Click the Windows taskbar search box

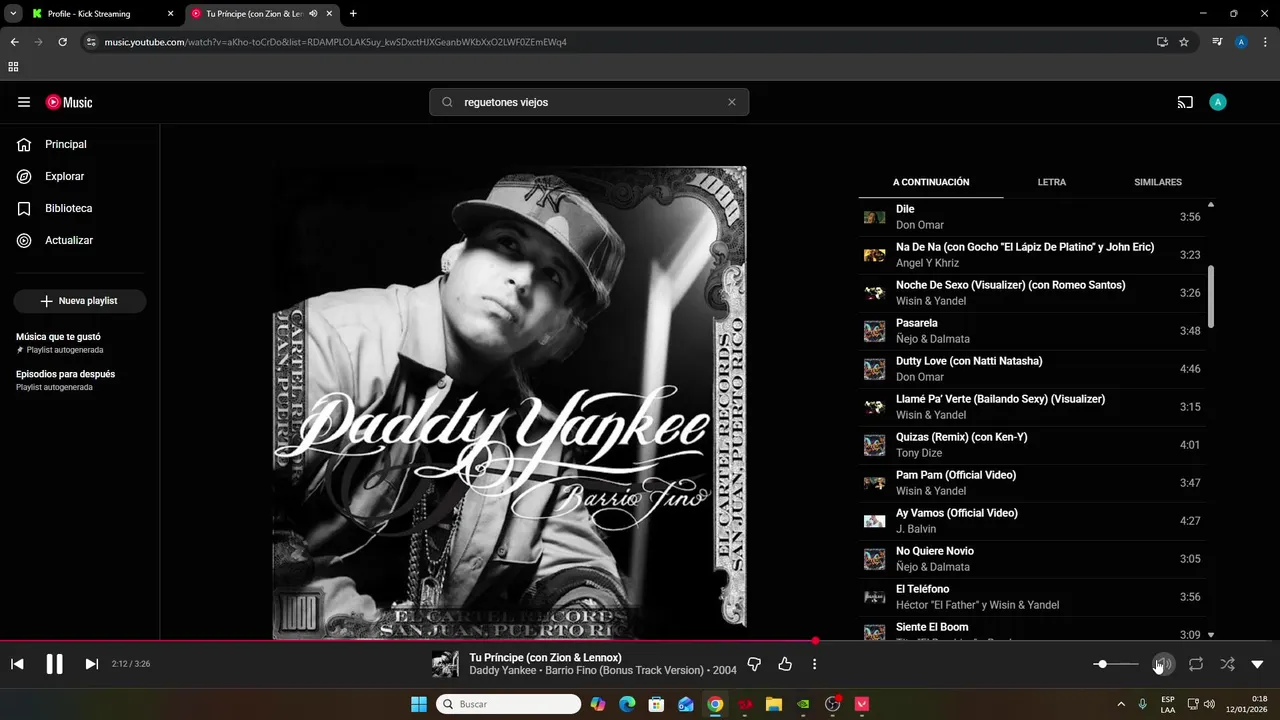click(508, 704)
